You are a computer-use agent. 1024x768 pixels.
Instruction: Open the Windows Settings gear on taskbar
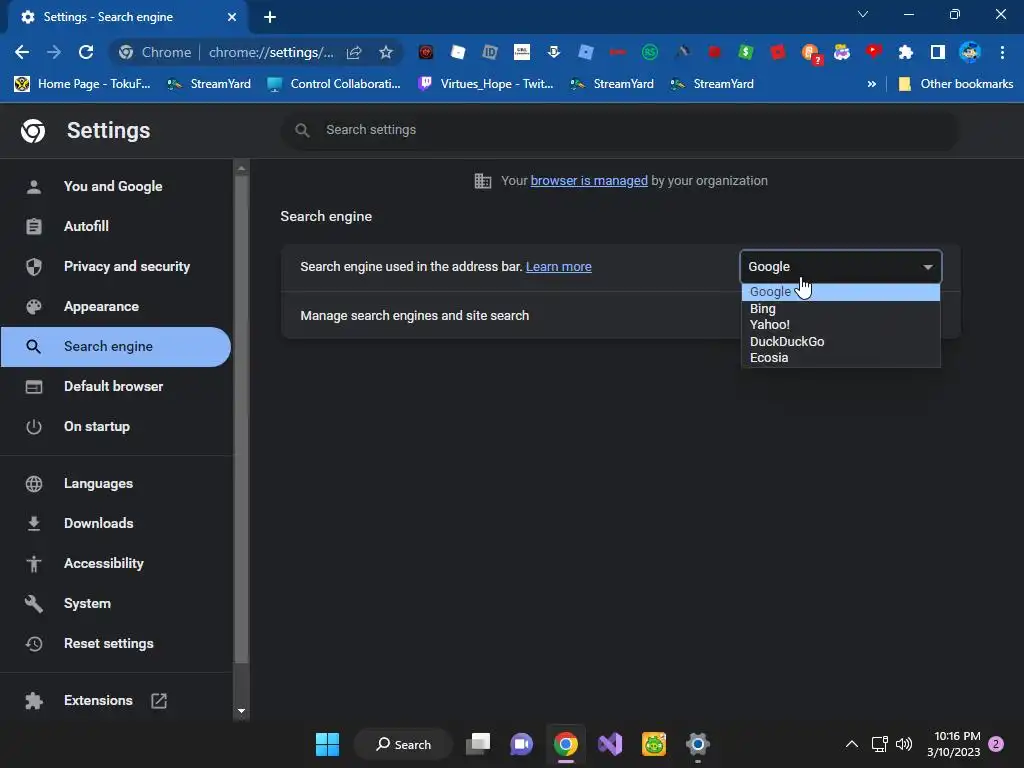click(x=697, y=744)
